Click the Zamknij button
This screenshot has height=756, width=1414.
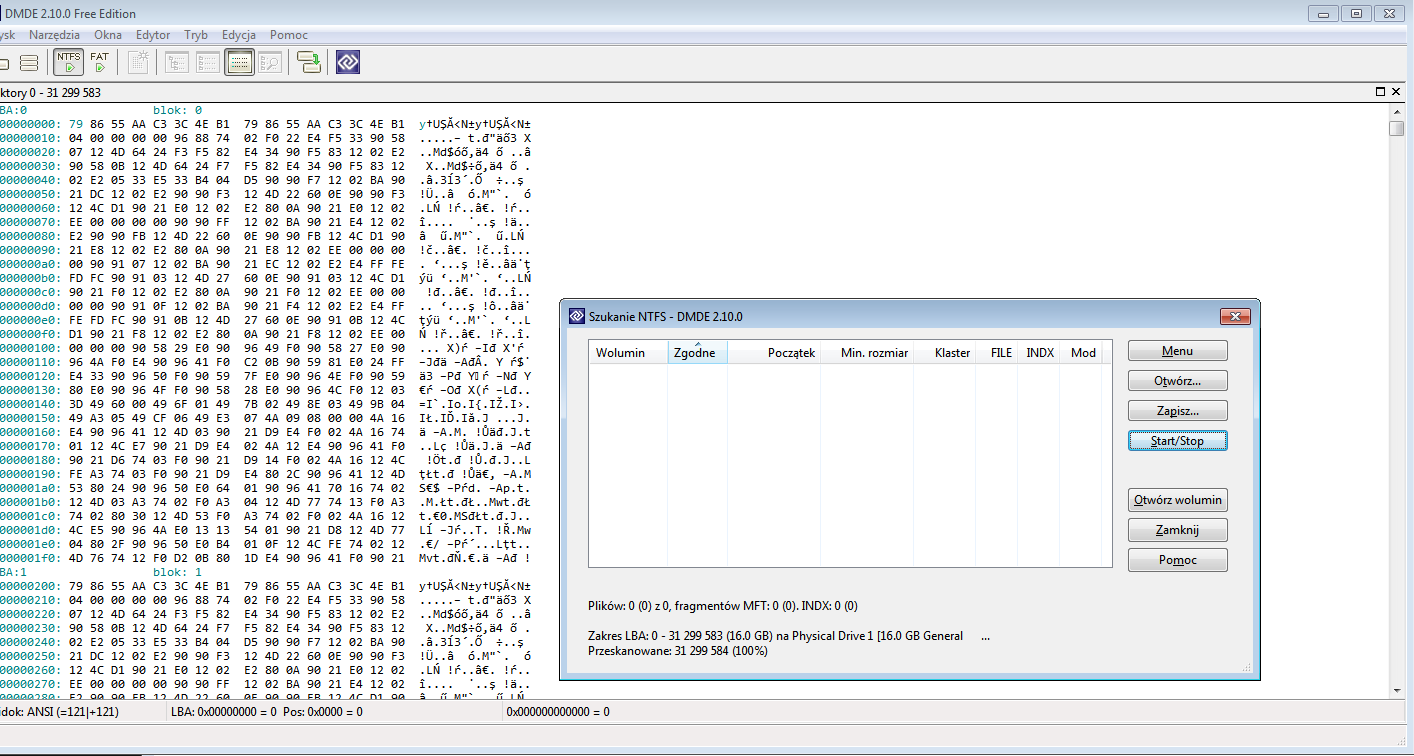click(x=1177, y=530)
